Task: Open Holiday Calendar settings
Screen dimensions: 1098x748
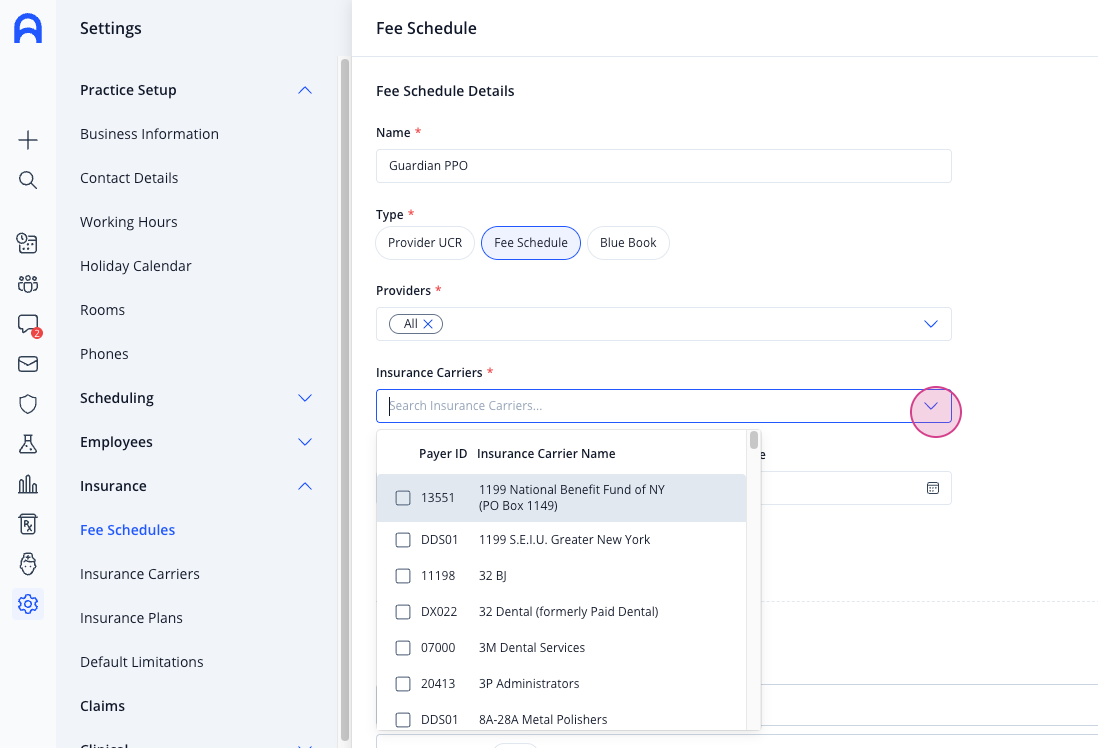Action: 135,266
